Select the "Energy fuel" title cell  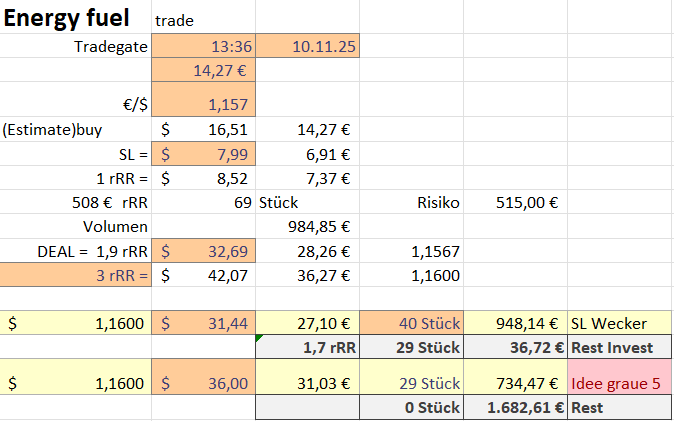[x=75, y=19]
